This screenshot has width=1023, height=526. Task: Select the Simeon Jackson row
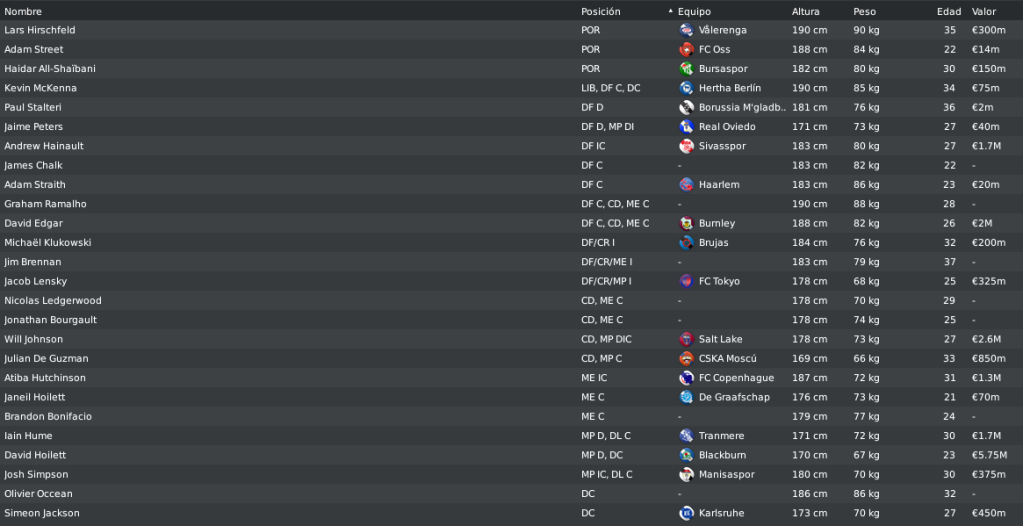(512, 513)
